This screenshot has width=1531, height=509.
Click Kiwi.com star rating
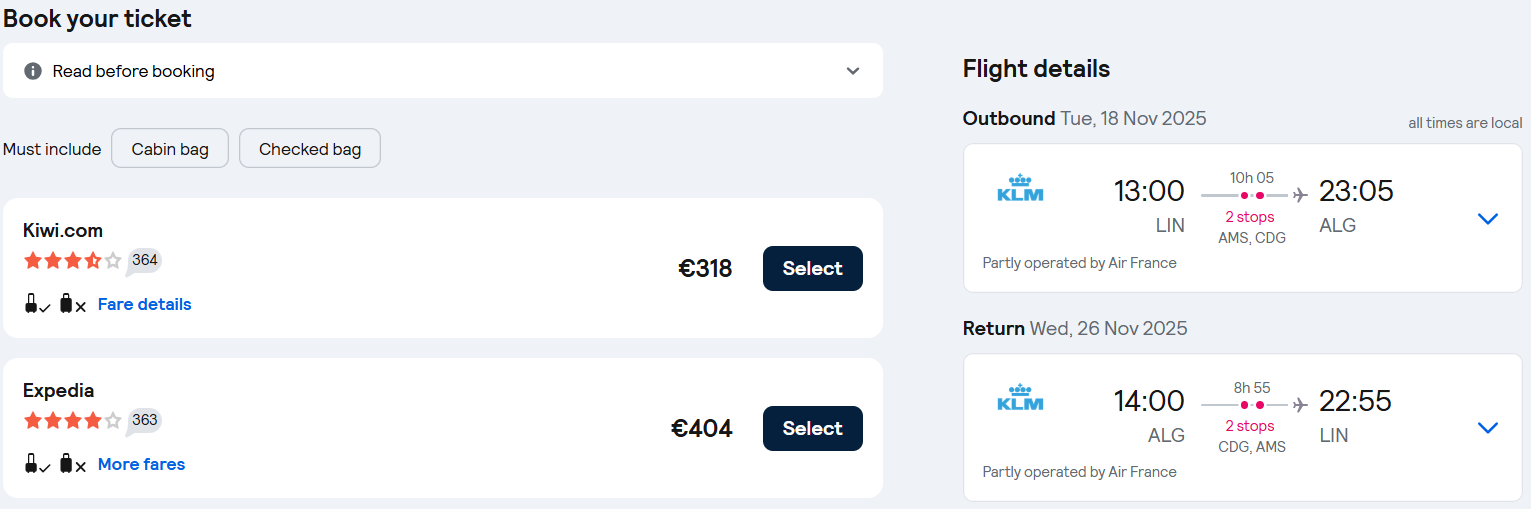72,261
